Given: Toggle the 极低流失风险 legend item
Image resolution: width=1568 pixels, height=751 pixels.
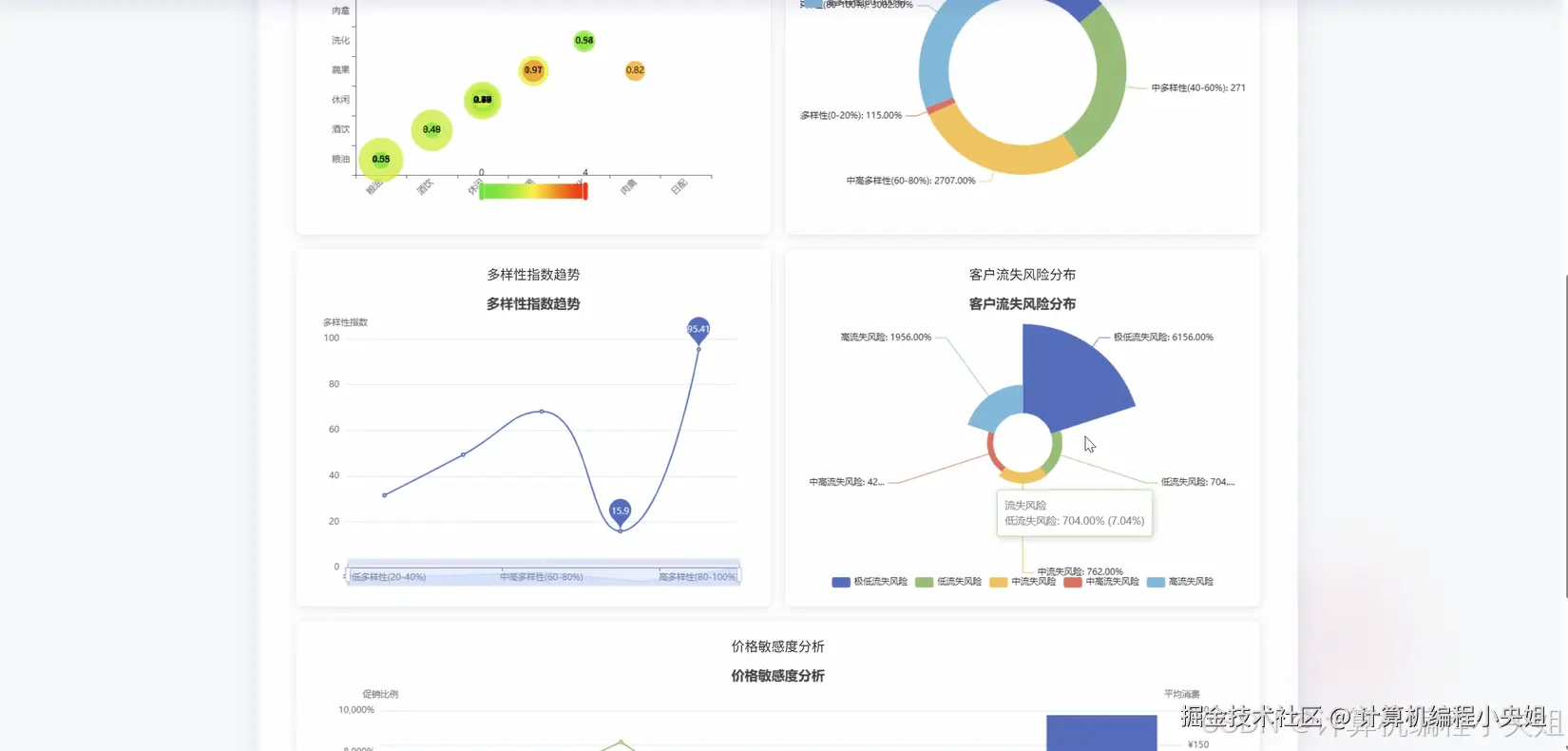Looking at the screenshot, I should tap(870, 582).
